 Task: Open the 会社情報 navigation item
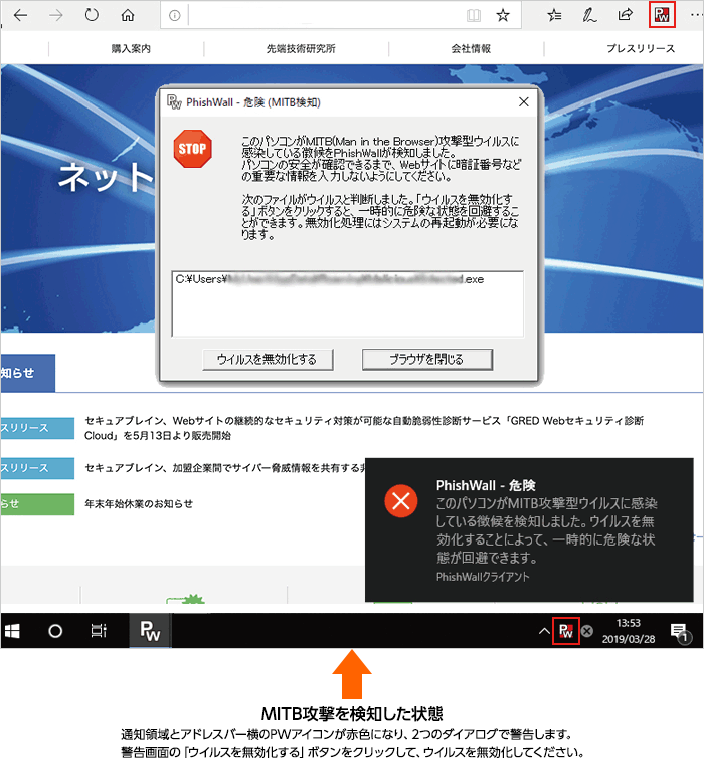471,48
